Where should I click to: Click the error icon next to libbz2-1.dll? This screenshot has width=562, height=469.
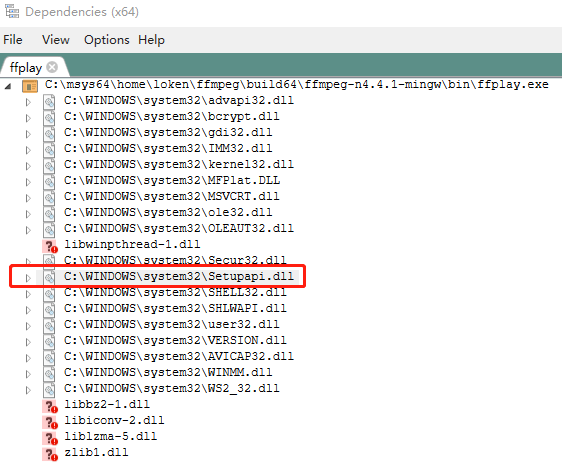[x=49, y=406]
